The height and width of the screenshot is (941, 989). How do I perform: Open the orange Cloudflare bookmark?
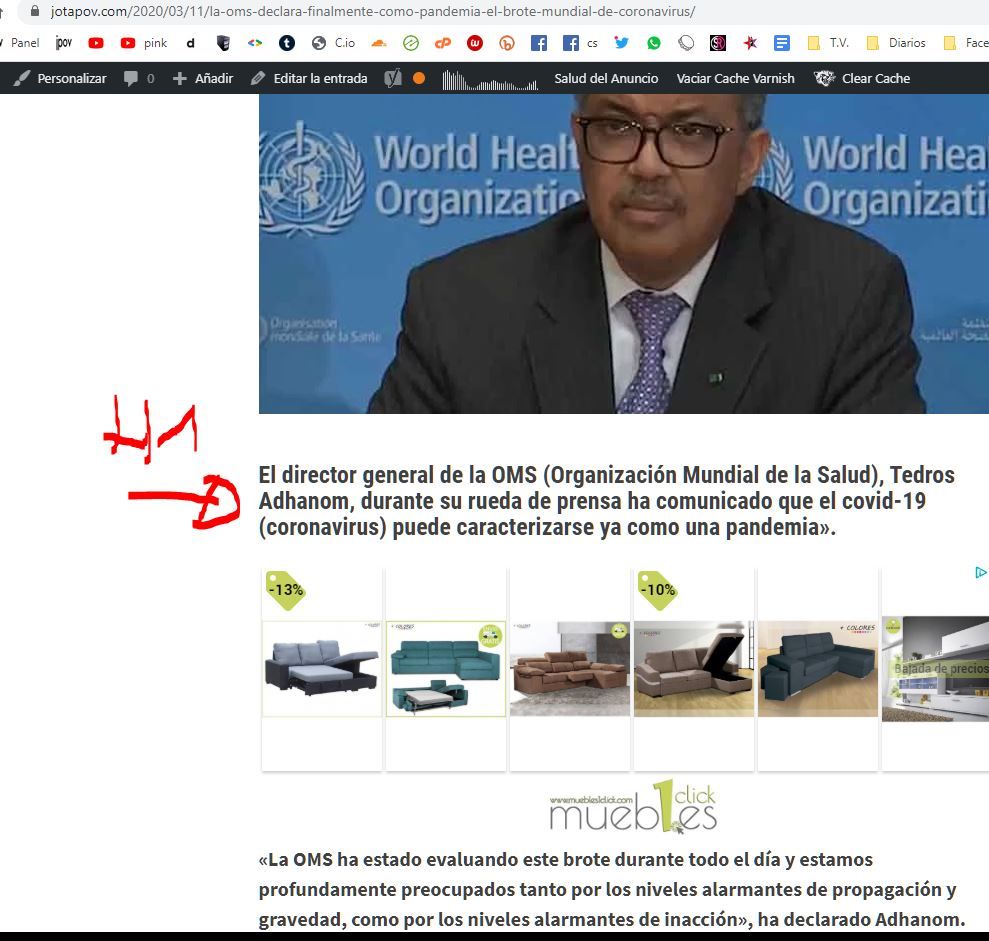379,43
